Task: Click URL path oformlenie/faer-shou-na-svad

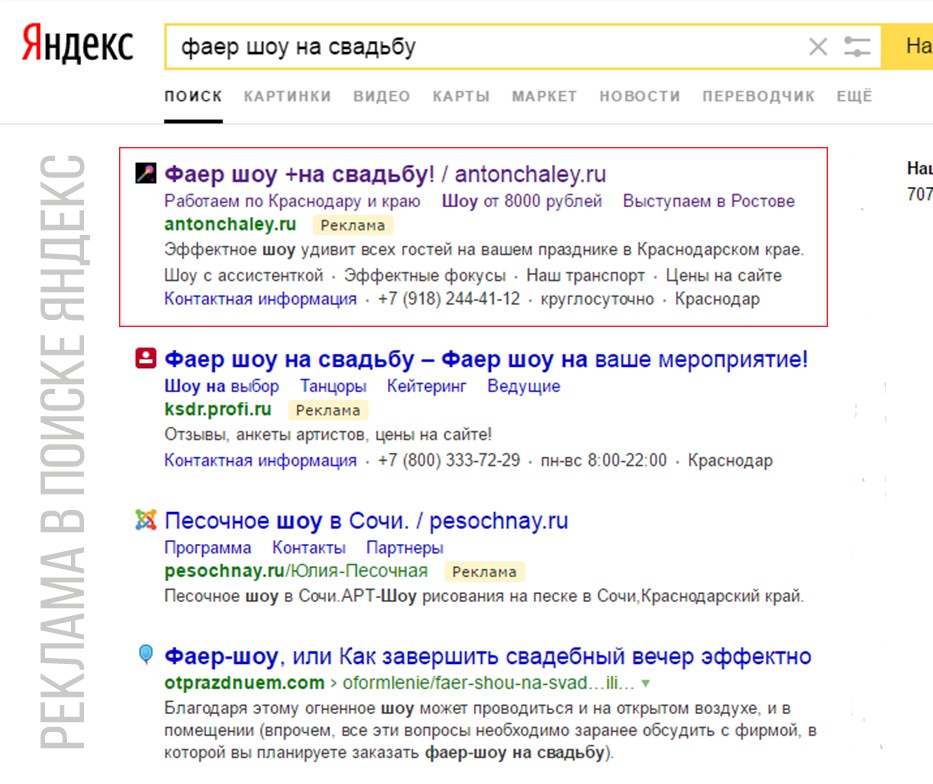Action: pos(488,683)
